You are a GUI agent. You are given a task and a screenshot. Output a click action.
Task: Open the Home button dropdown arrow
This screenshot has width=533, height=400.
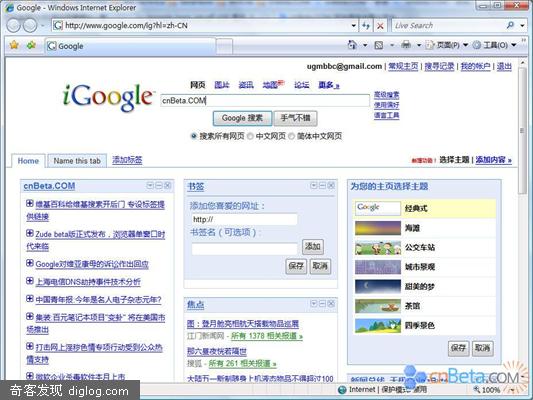click(365, 45)
